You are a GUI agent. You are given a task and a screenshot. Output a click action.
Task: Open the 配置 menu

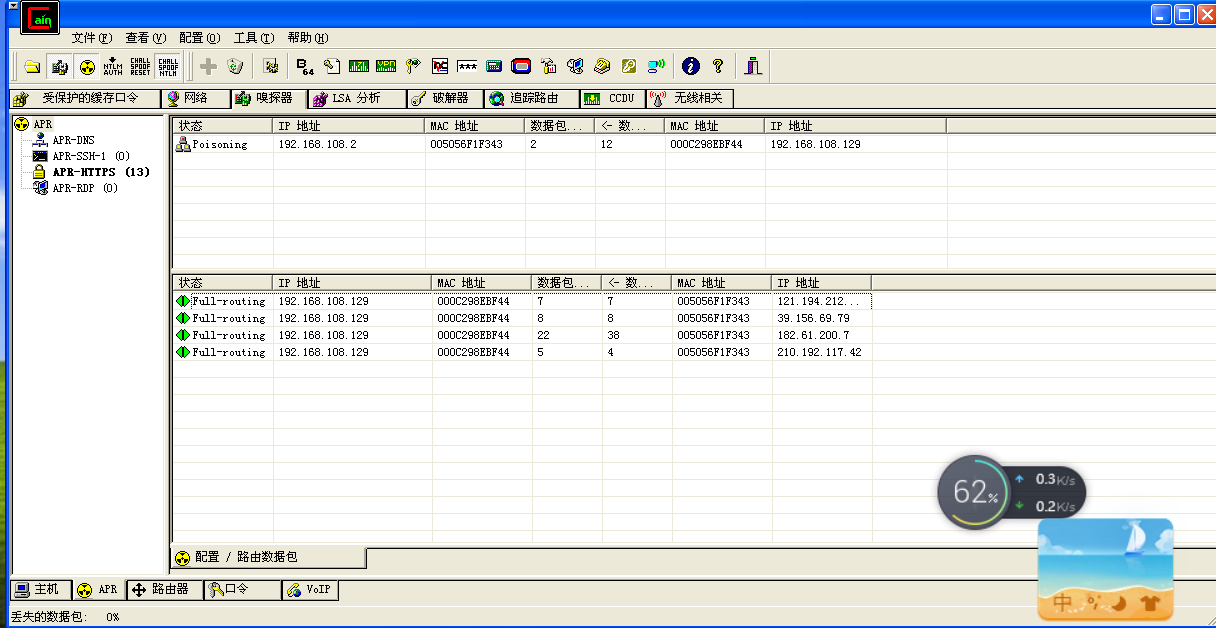coord(199,38)
